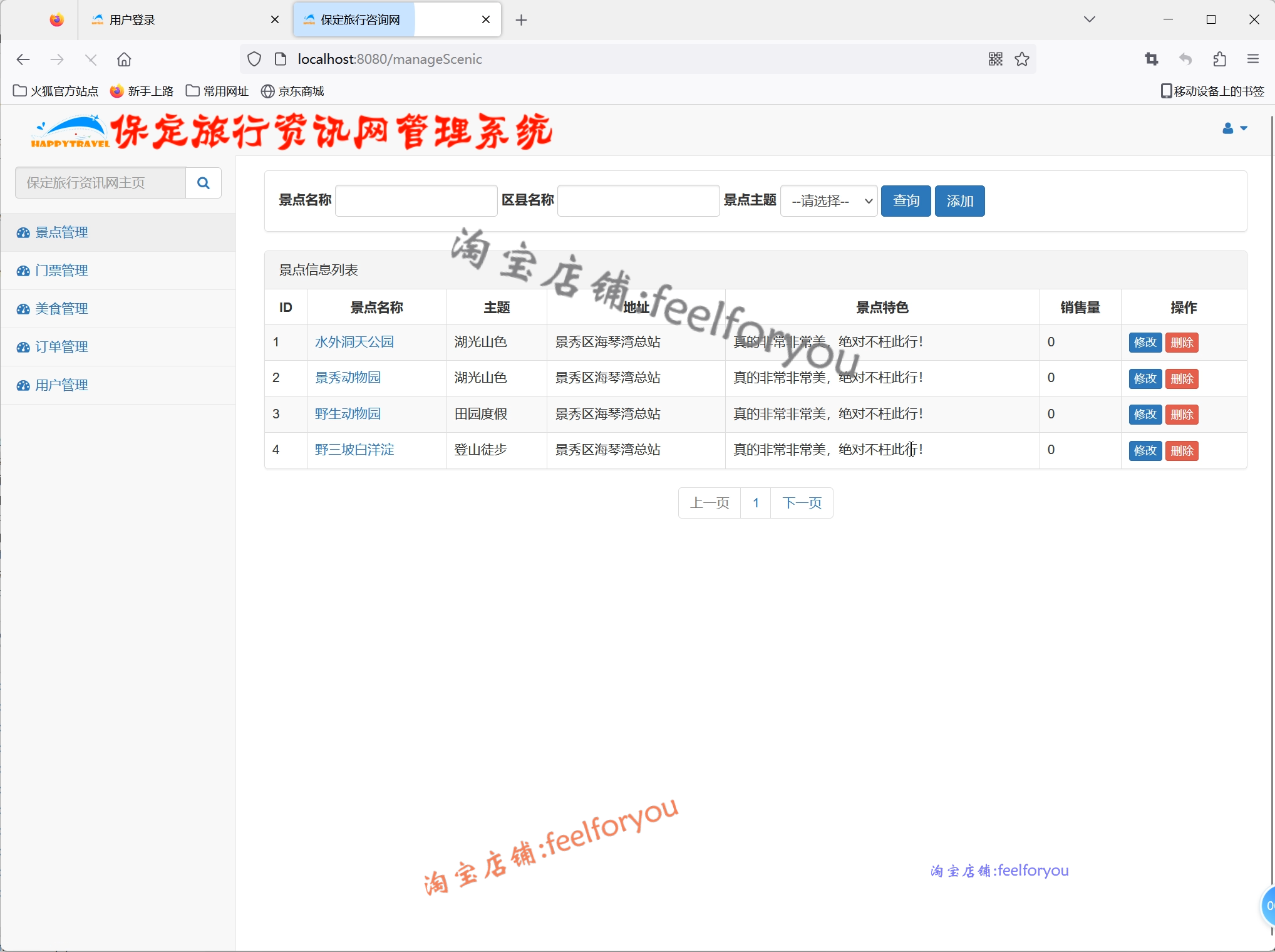Click the crop screenshot toolbar icon
Viewport: 1275px width, 952px height.
(x=1152, y=59)
